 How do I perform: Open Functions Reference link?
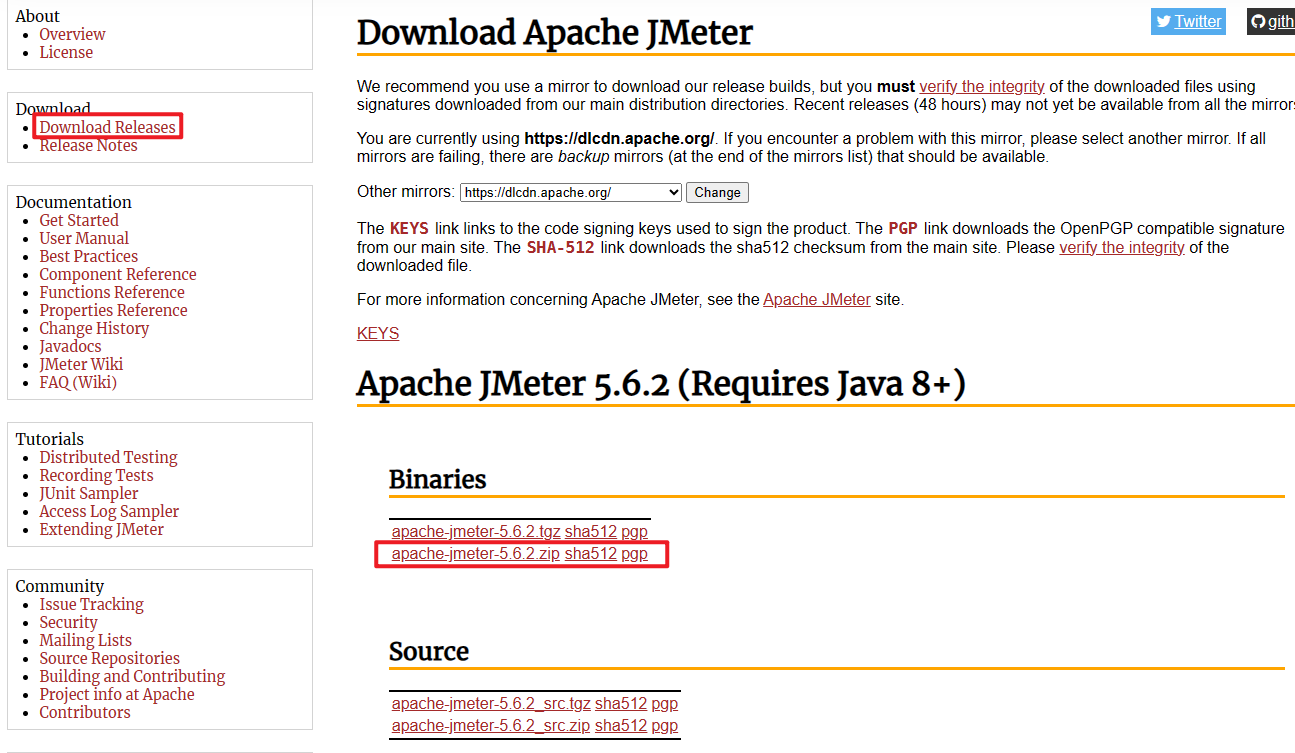[x=112, y=292]
